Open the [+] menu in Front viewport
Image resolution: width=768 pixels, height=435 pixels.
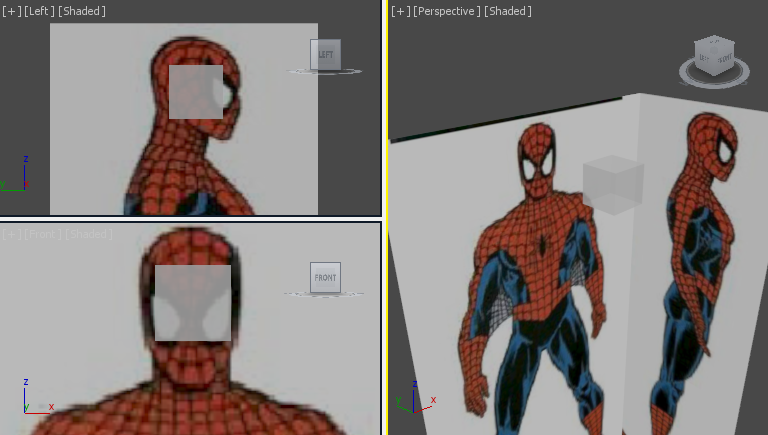tap(11, 234)
